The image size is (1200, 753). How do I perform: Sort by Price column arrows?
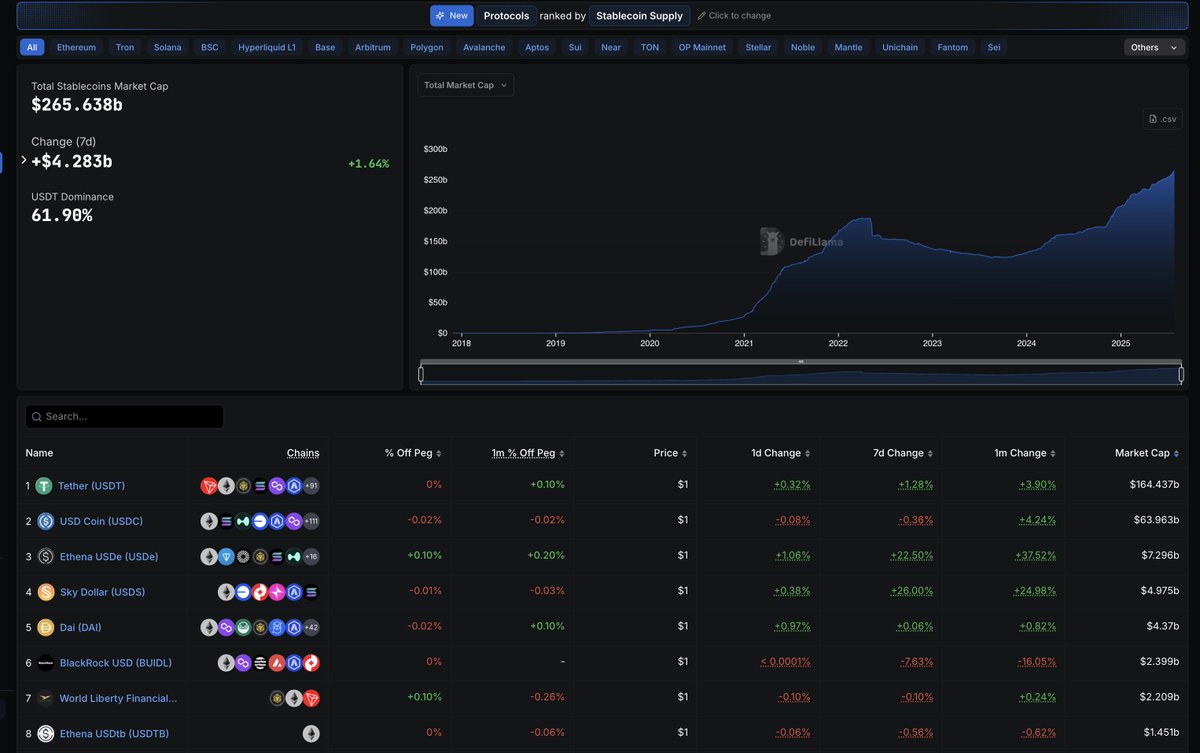click(x=684, y=453)
